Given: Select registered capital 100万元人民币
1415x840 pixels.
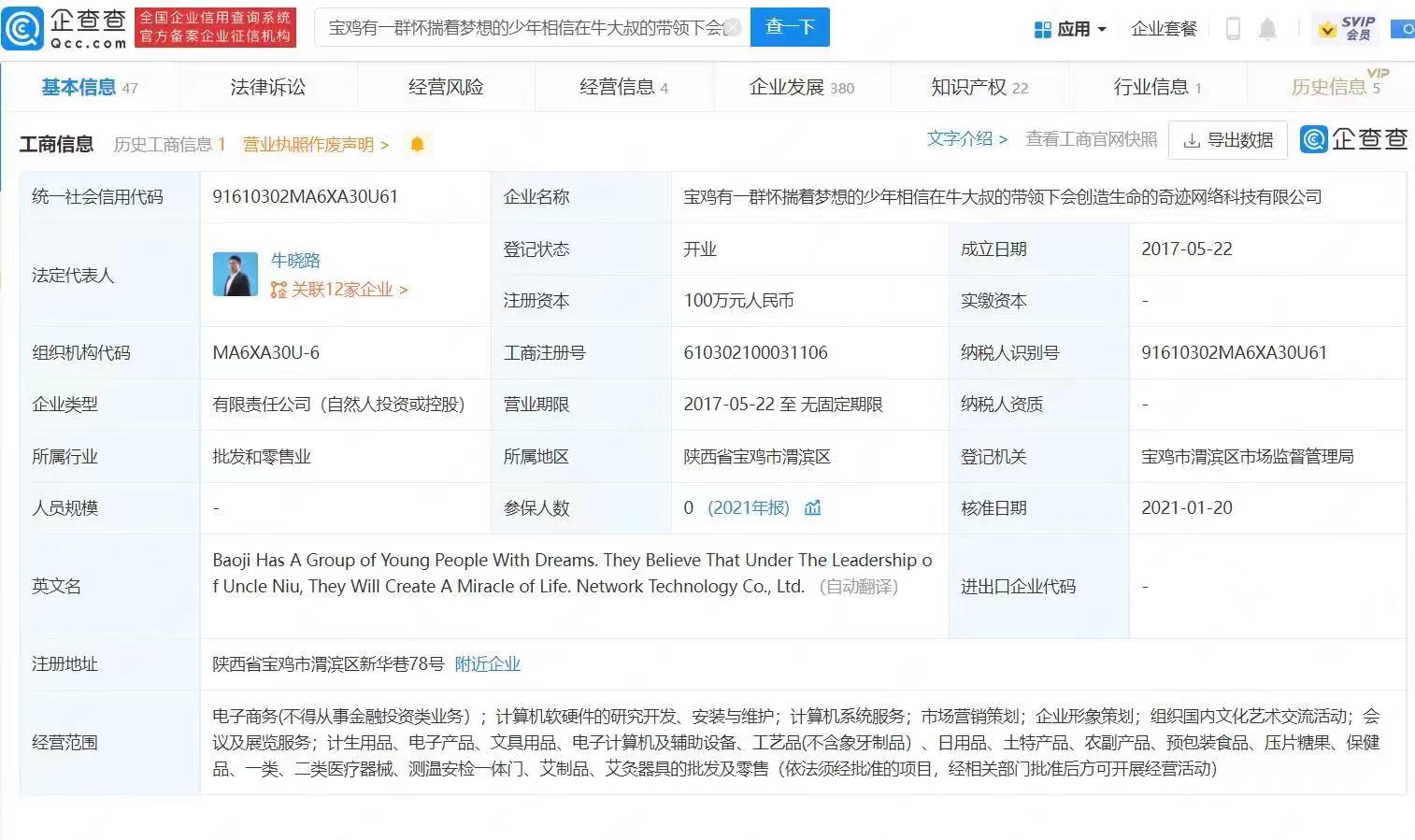Looking at the screenshot, I should point(738,301).
